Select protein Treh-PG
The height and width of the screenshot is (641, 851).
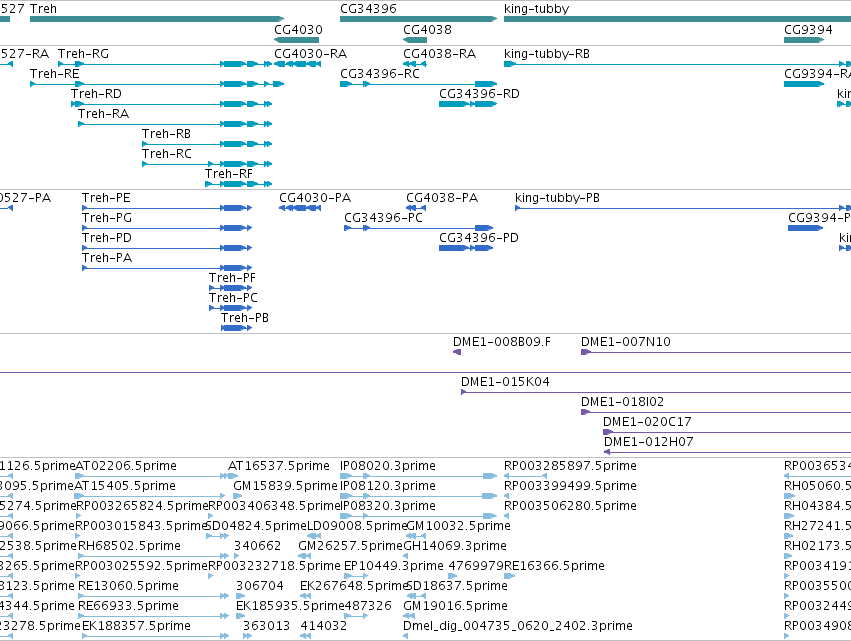[x=167, y=228]
